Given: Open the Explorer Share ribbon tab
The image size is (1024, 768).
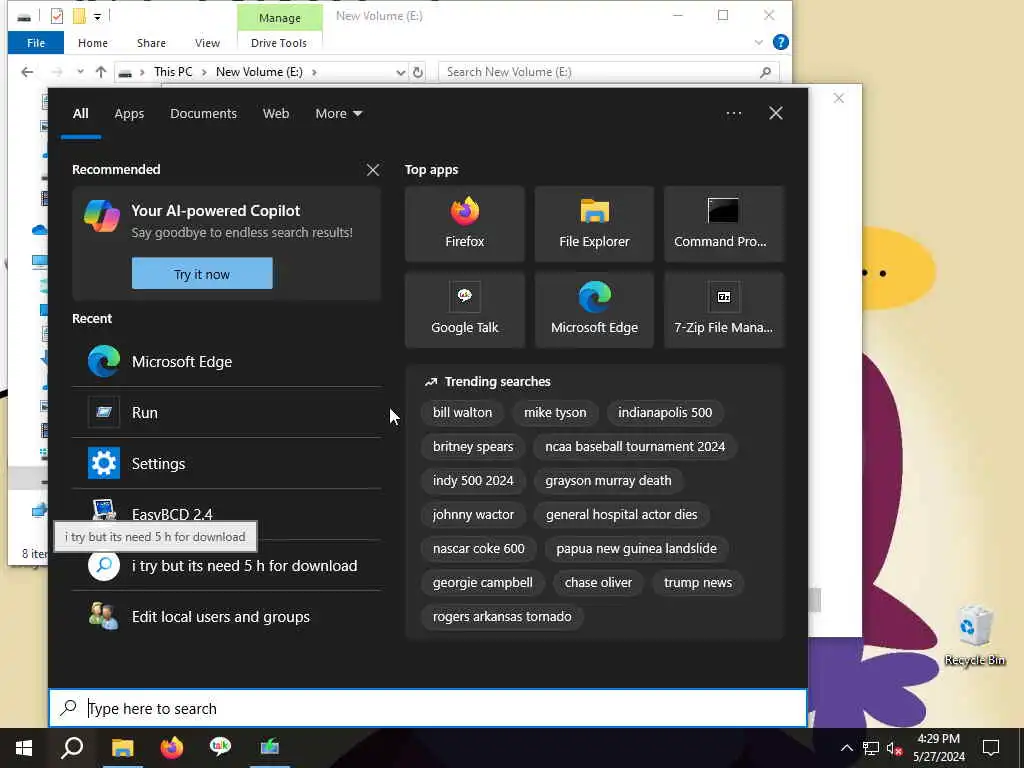Looking at the screenshot, I should pos(151,43).
